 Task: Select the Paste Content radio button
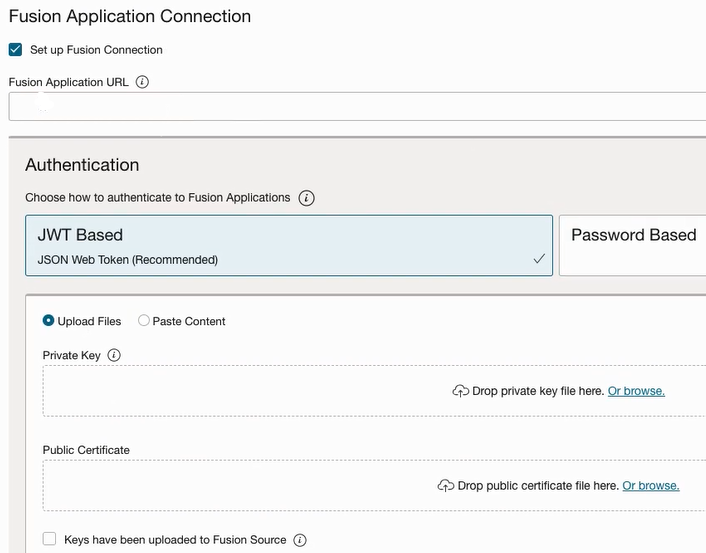[144, 321]
